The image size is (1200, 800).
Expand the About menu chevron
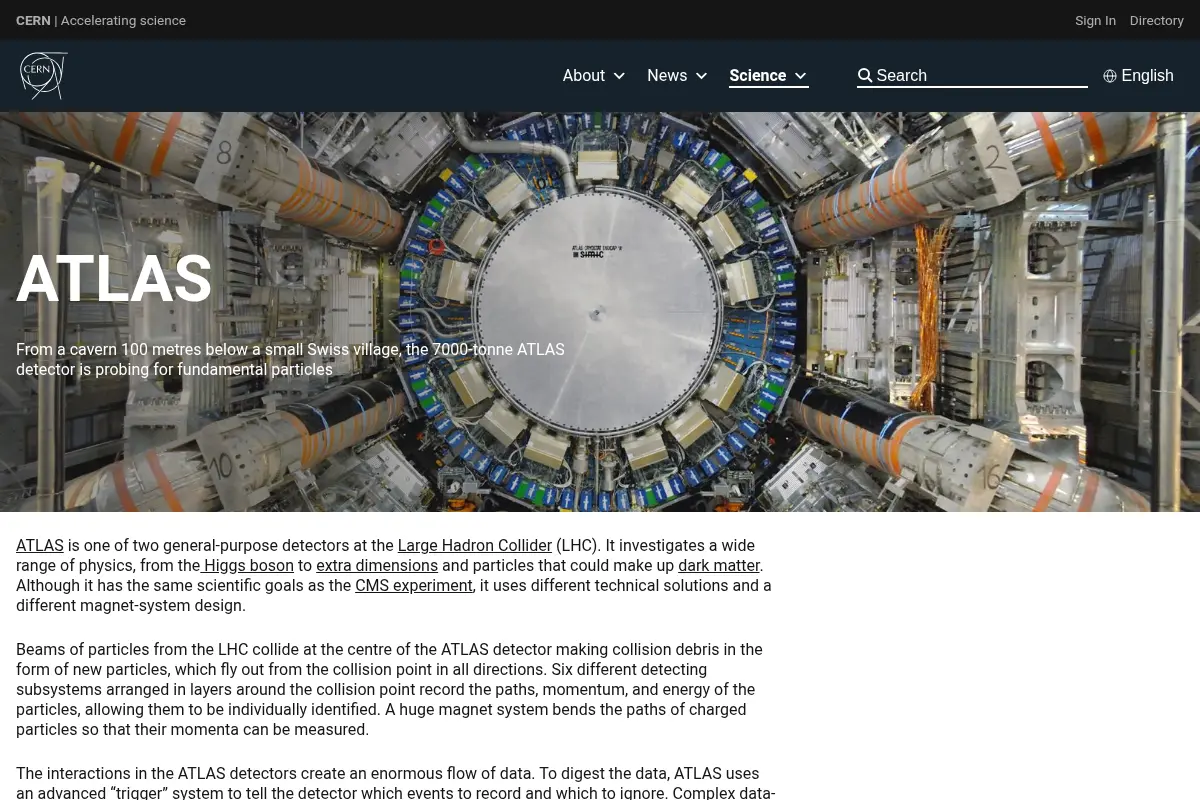pos(619,76)
